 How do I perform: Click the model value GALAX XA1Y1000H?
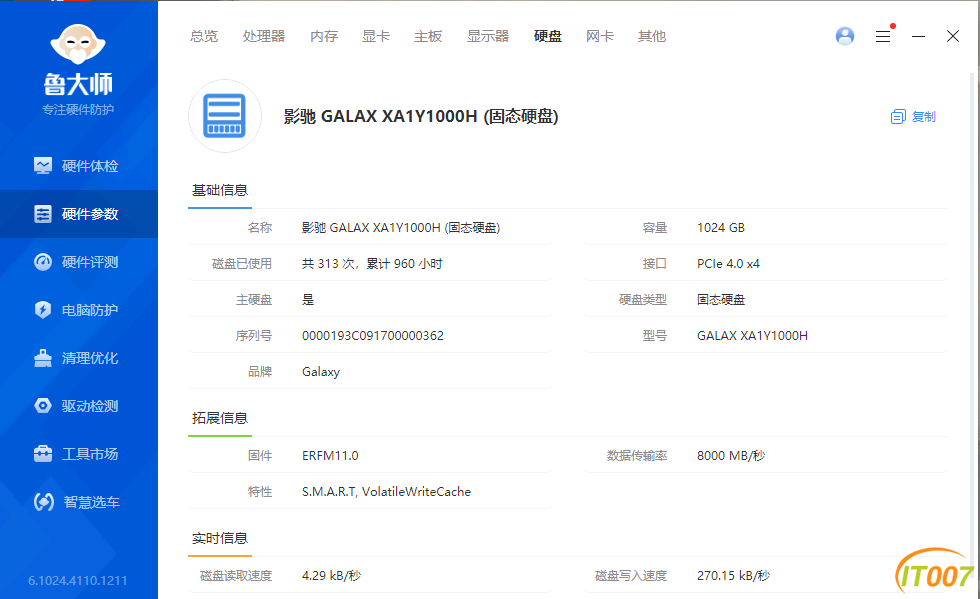tap(752, 336)
